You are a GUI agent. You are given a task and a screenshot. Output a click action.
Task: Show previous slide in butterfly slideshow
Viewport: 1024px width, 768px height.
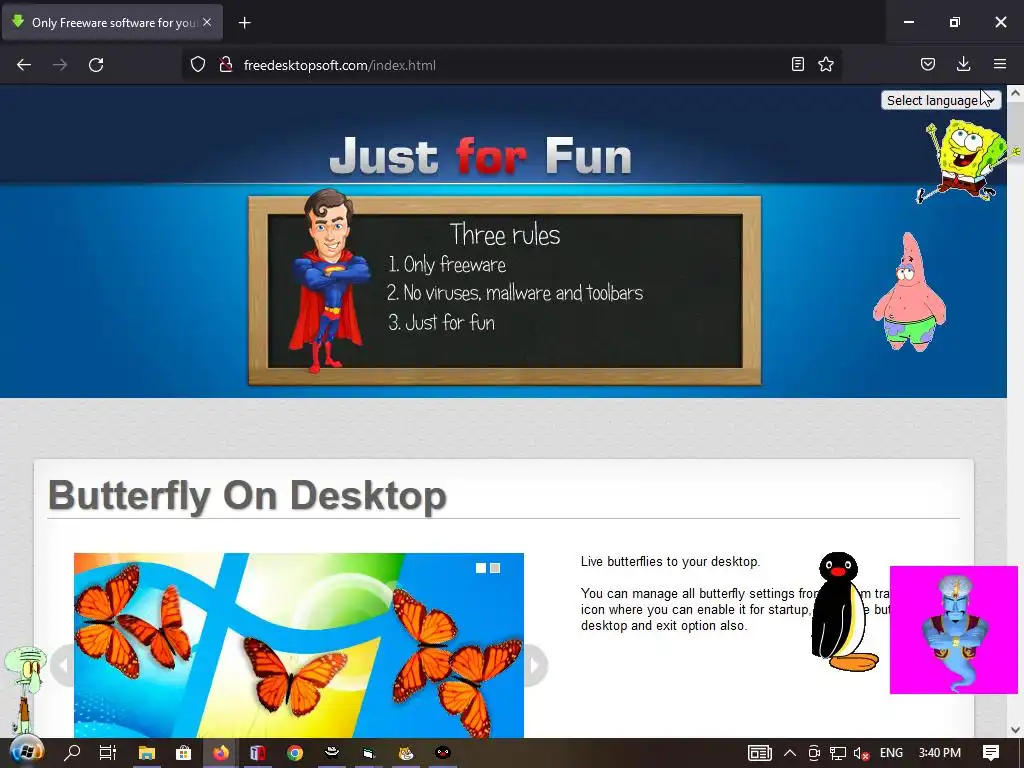click(x=63, y=665)
